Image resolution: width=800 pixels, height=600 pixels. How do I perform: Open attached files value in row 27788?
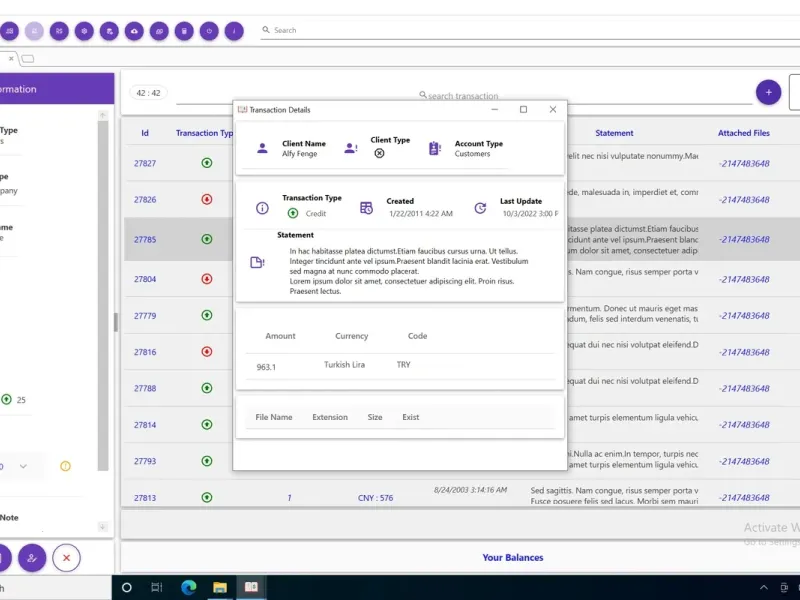point(744,389)
